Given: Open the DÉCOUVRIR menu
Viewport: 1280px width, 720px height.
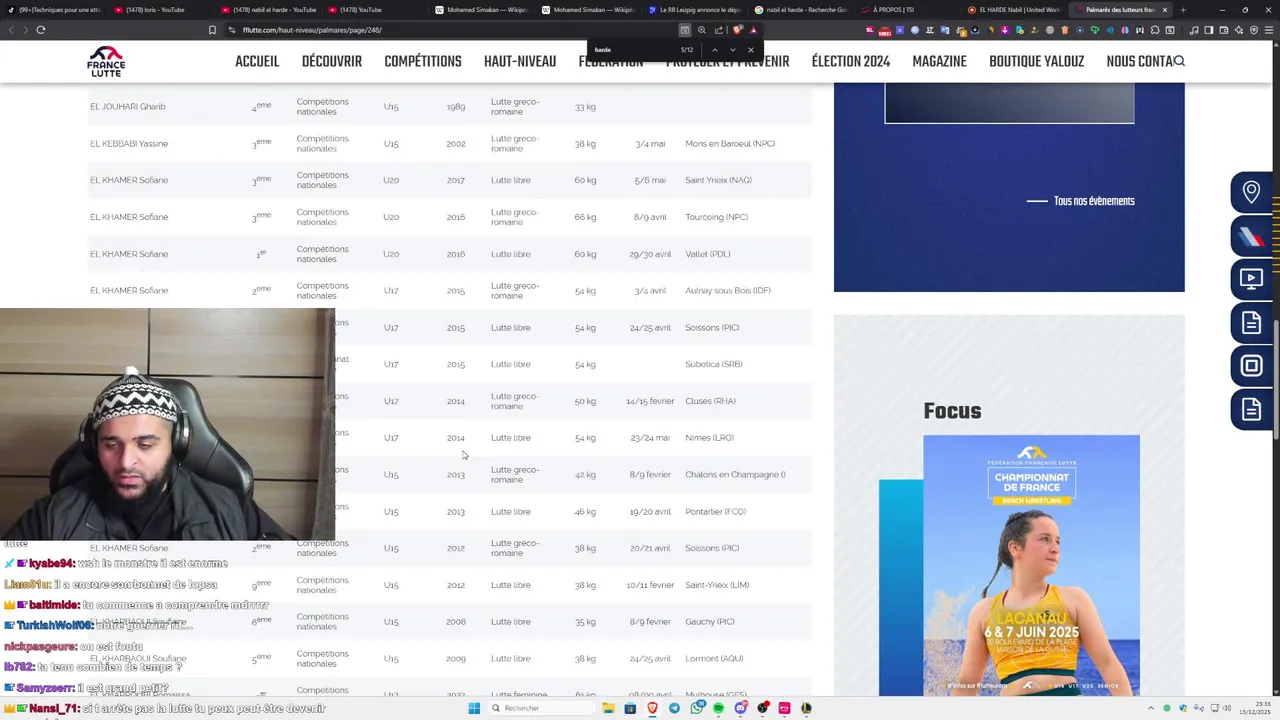Looking at the screenshot, I should 332,62.
